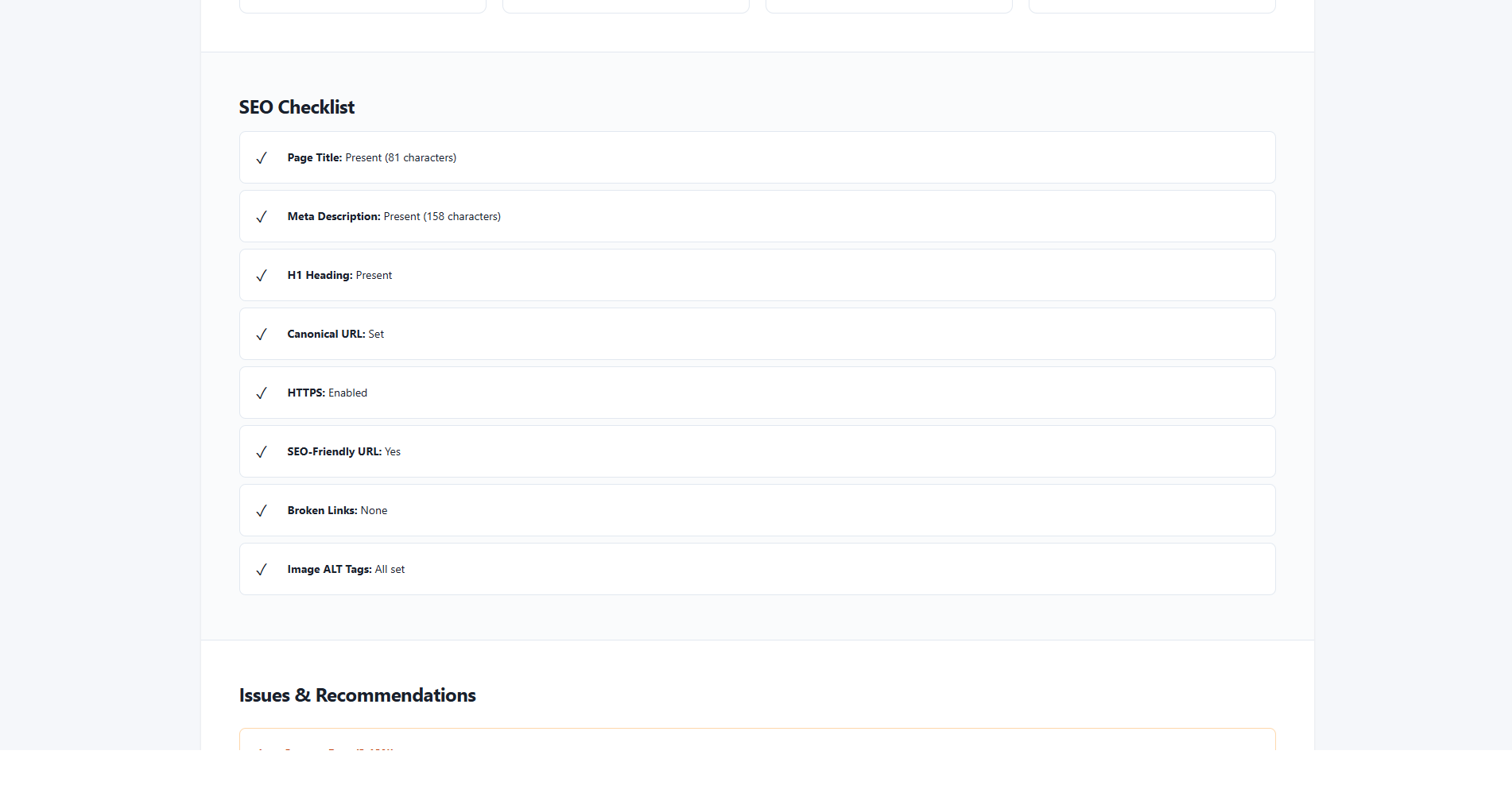Image resolution: width=1512 pixels, height=801 pixels.
Task: Click the 'HTTPS: Enabled' label
Action: click(327, 393)
